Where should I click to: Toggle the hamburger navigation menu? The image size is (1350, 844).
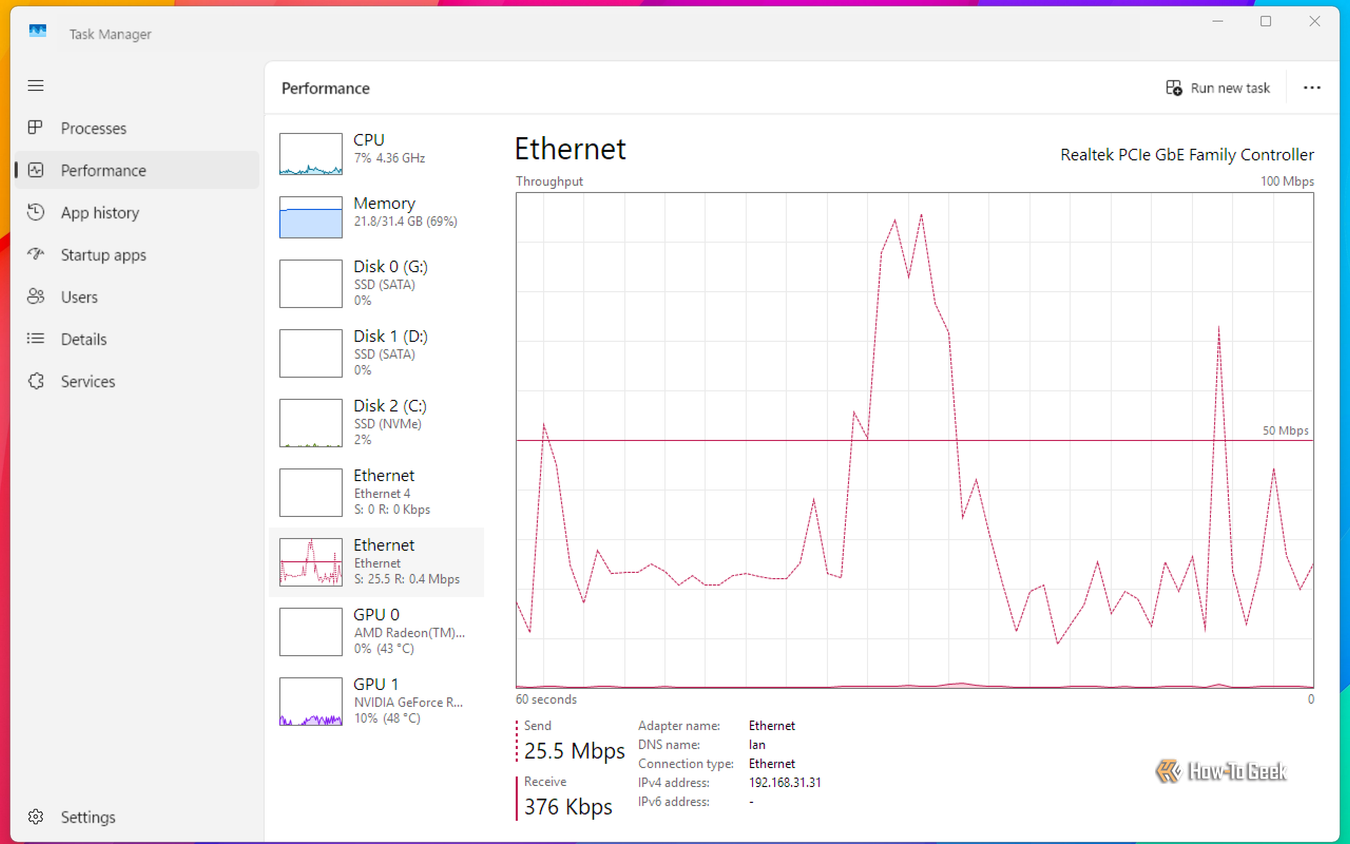[x=36, y=86]
